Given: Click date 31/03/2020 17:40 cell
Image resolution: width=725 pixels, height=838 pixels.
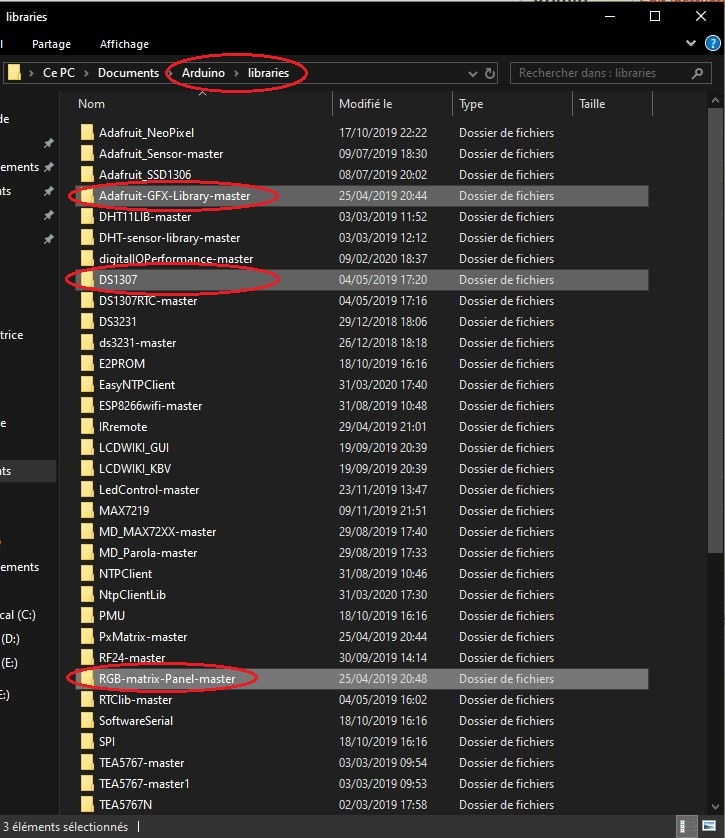Looking at the screenshot, I should 383,384.
